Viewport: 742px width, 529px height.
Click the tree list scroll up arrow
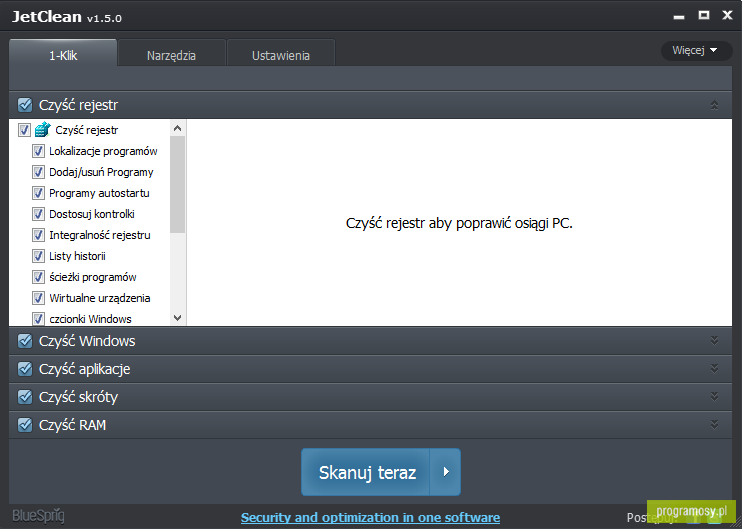click(x=177, y=128)
